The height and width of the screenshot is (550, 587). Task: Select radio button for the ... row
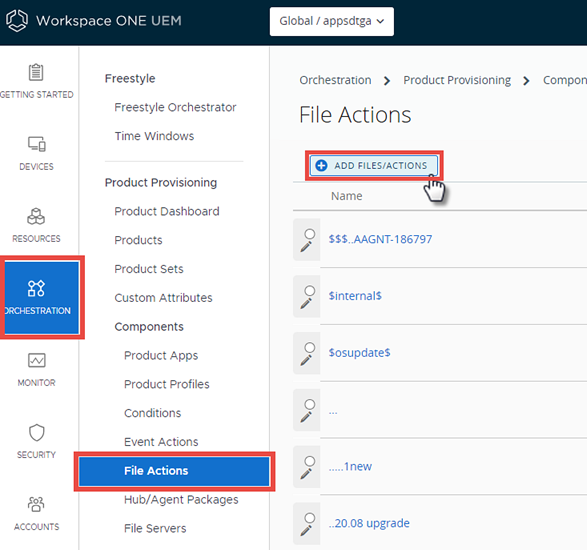click(310, 405)
